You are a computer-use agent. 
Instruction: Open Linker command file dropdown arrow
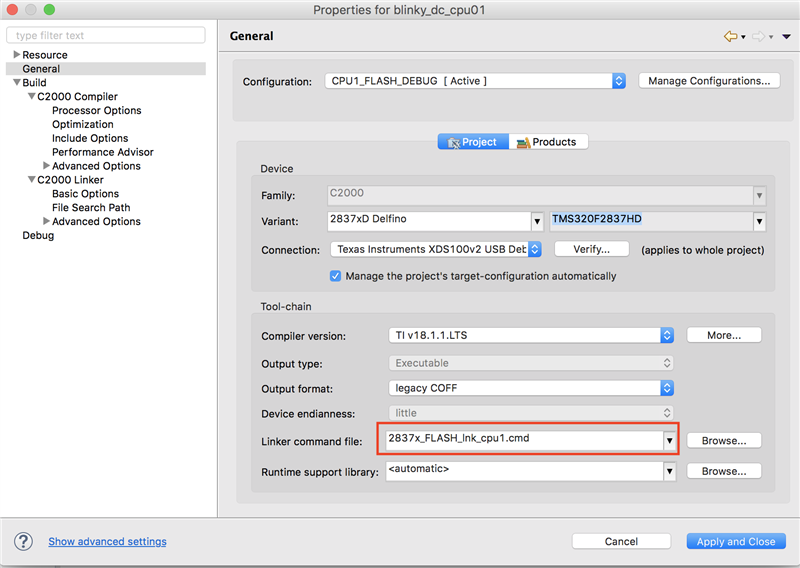click(x=669, y=440)
